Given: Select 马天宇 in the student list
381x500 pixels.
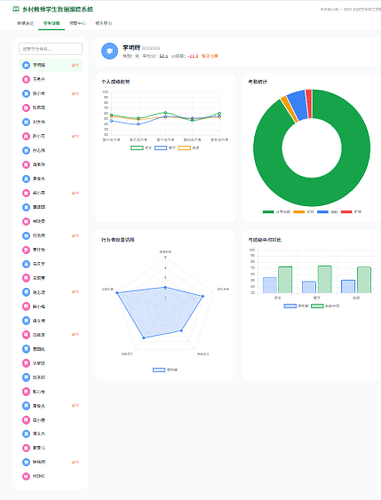Looking at the screenshot, I should (x=51, y=264).
